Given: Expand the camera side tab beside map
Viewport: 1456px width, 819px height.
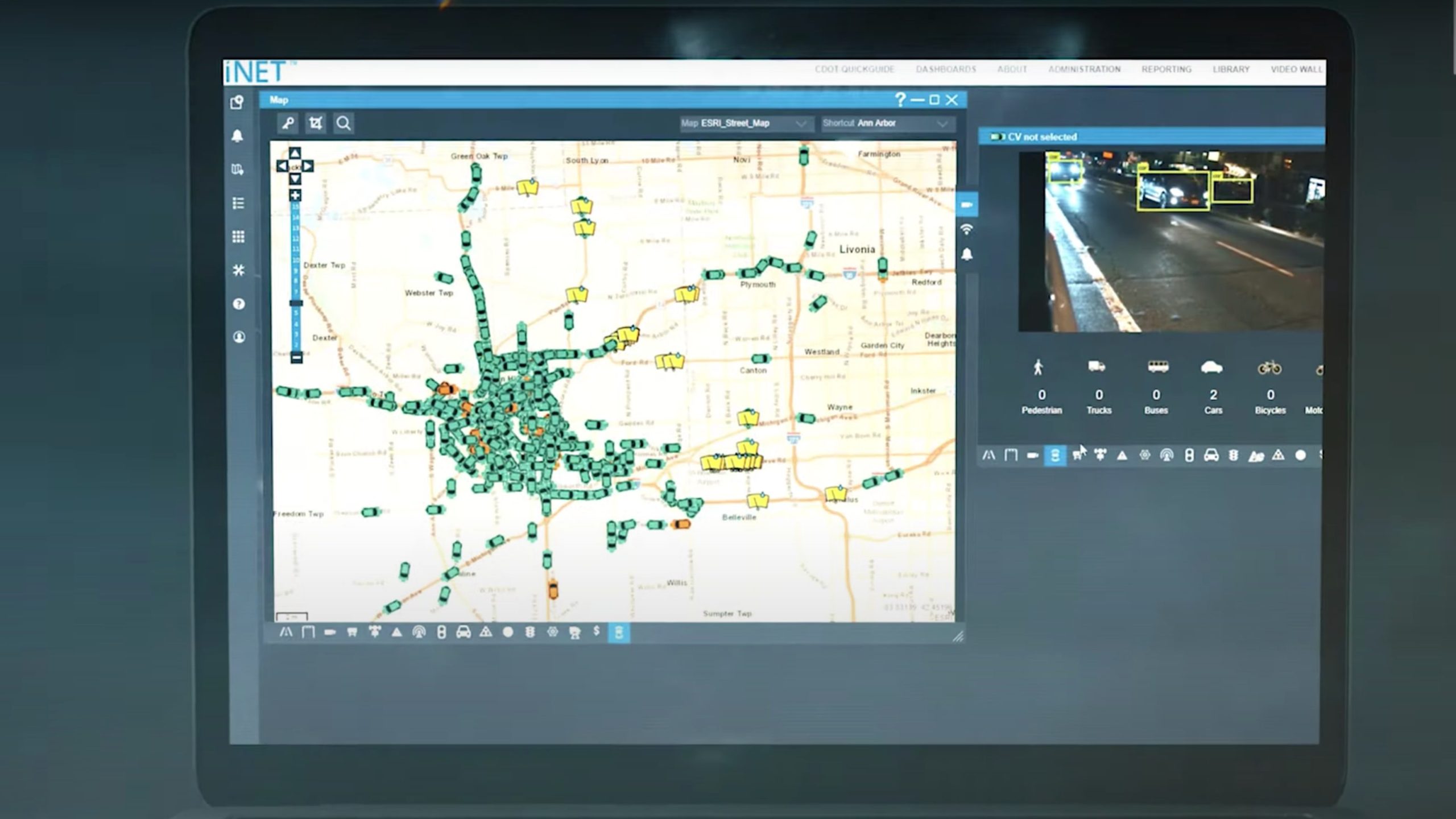Looking at the screenshot, I should coord(967,205).
